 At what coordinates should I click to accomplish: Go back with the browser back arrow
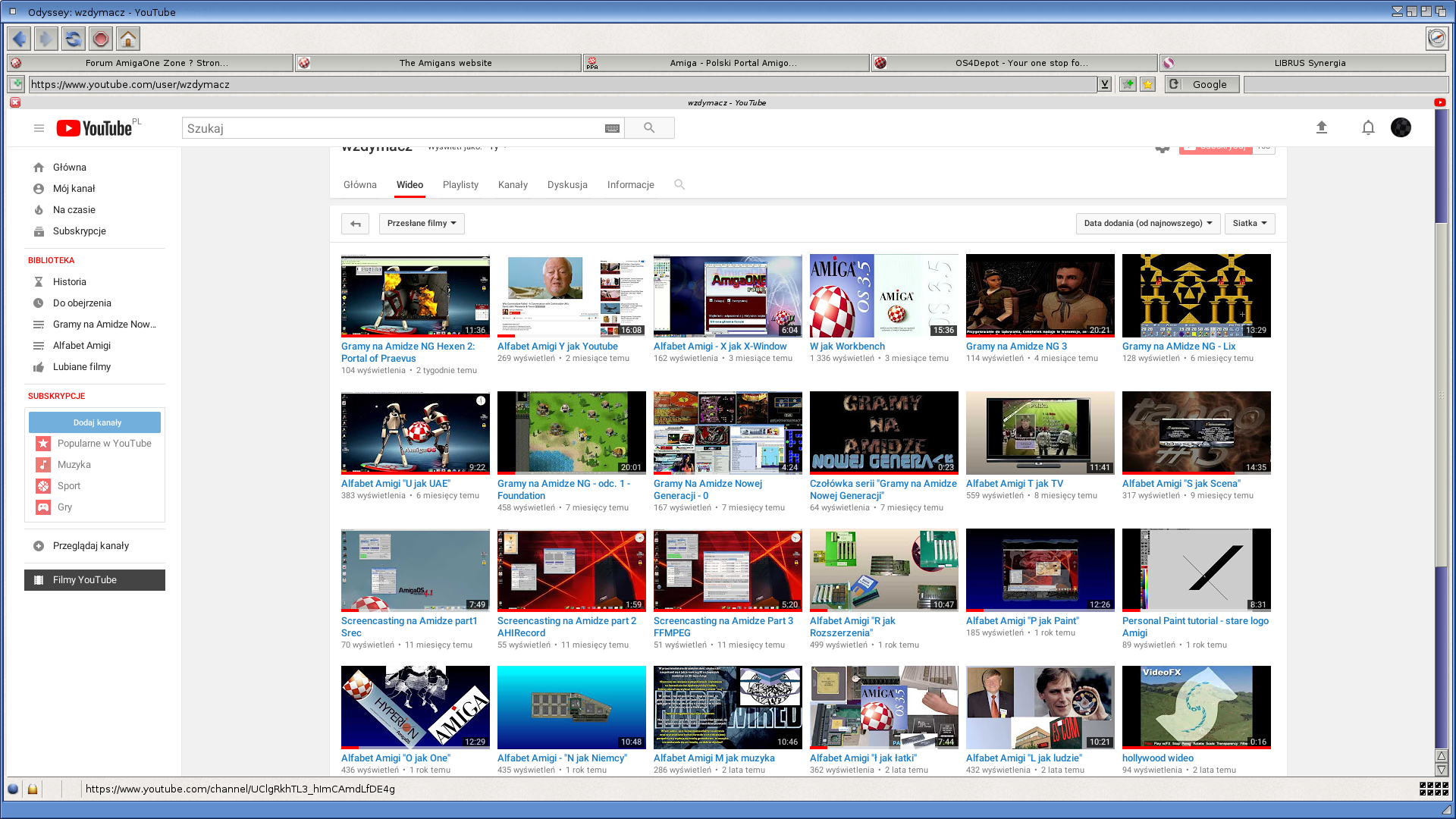coord(19,39)
